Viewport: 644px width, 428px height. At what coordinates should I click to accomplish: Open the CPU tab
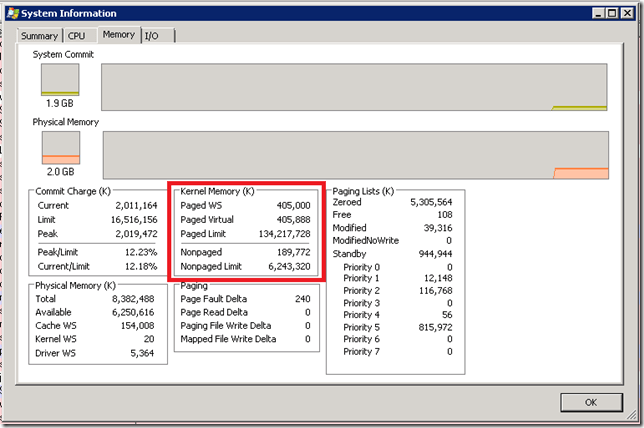click(77, 35)
